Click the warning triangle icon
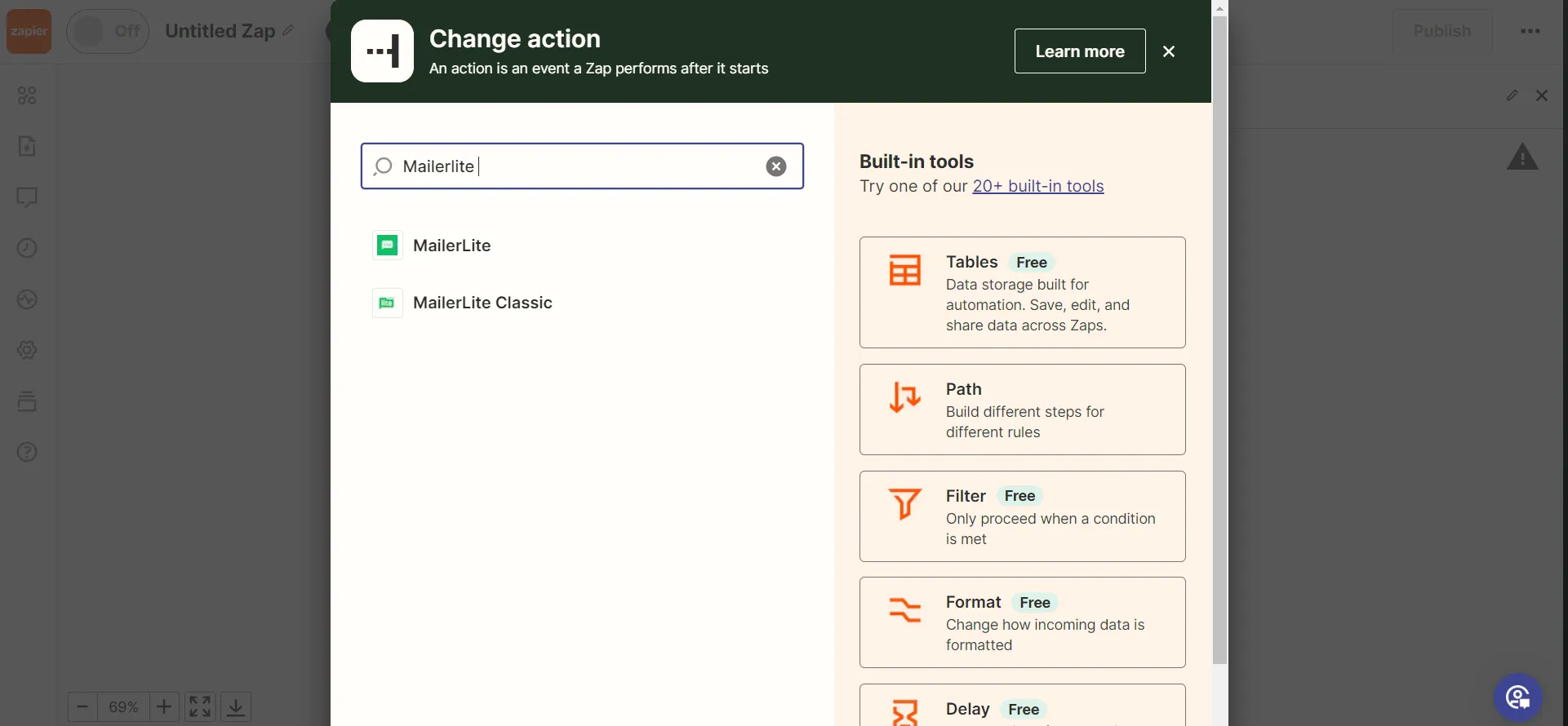Image resolution: width=1568 pixels, height=726 pixels. [1522, 157]
